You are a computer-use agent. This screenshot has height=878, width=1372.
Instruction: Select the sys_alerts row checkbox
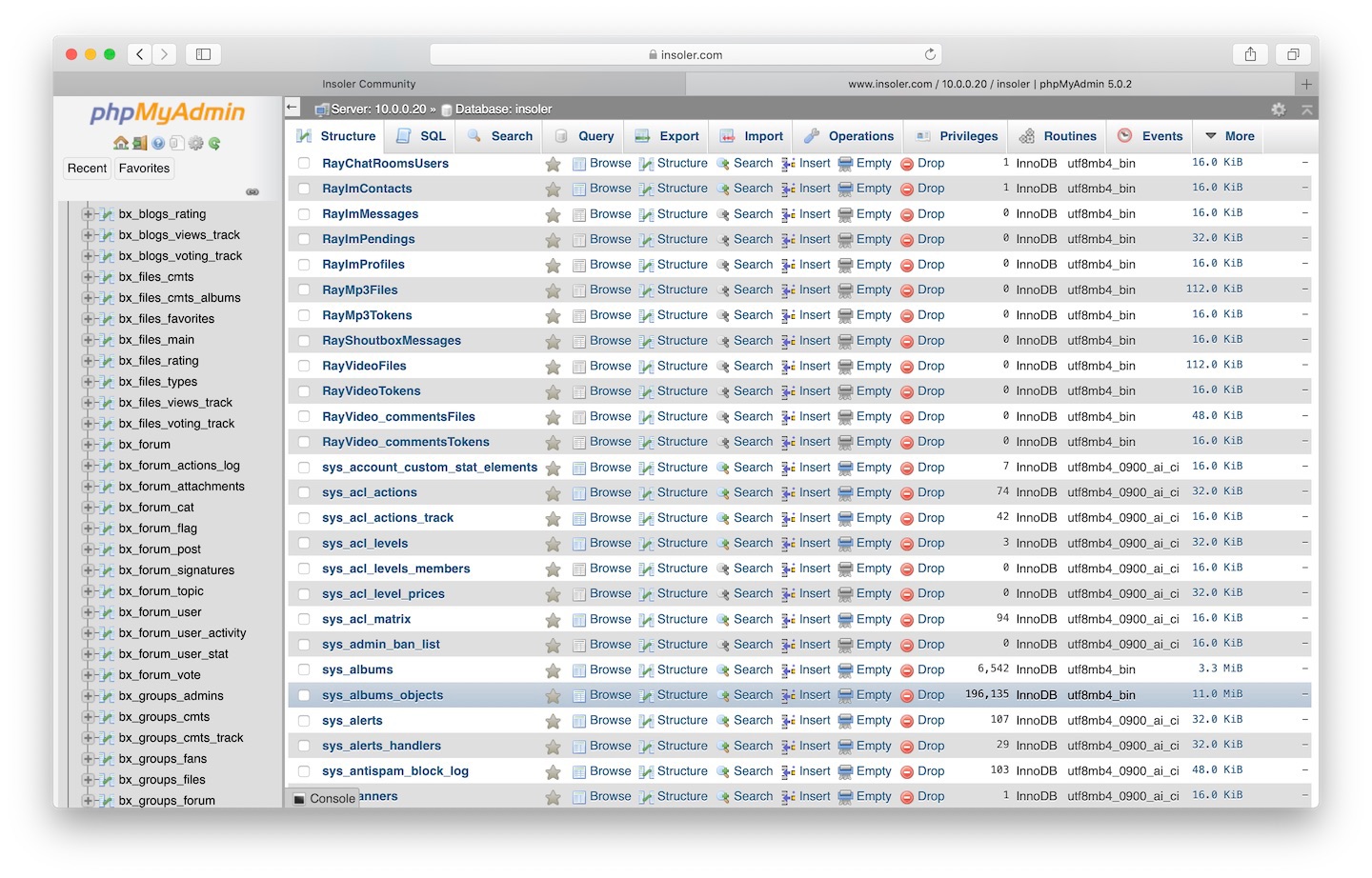tap(304, 721)
